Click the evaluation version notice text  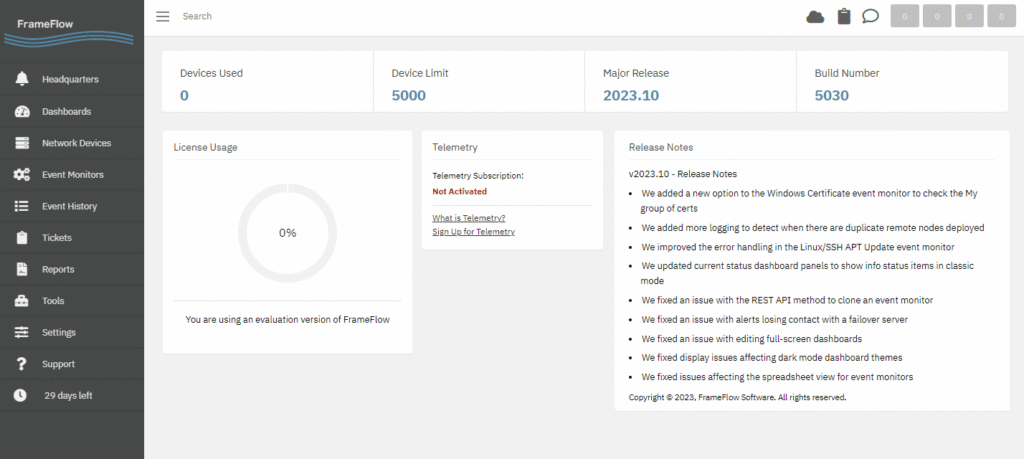pos(287,319)
